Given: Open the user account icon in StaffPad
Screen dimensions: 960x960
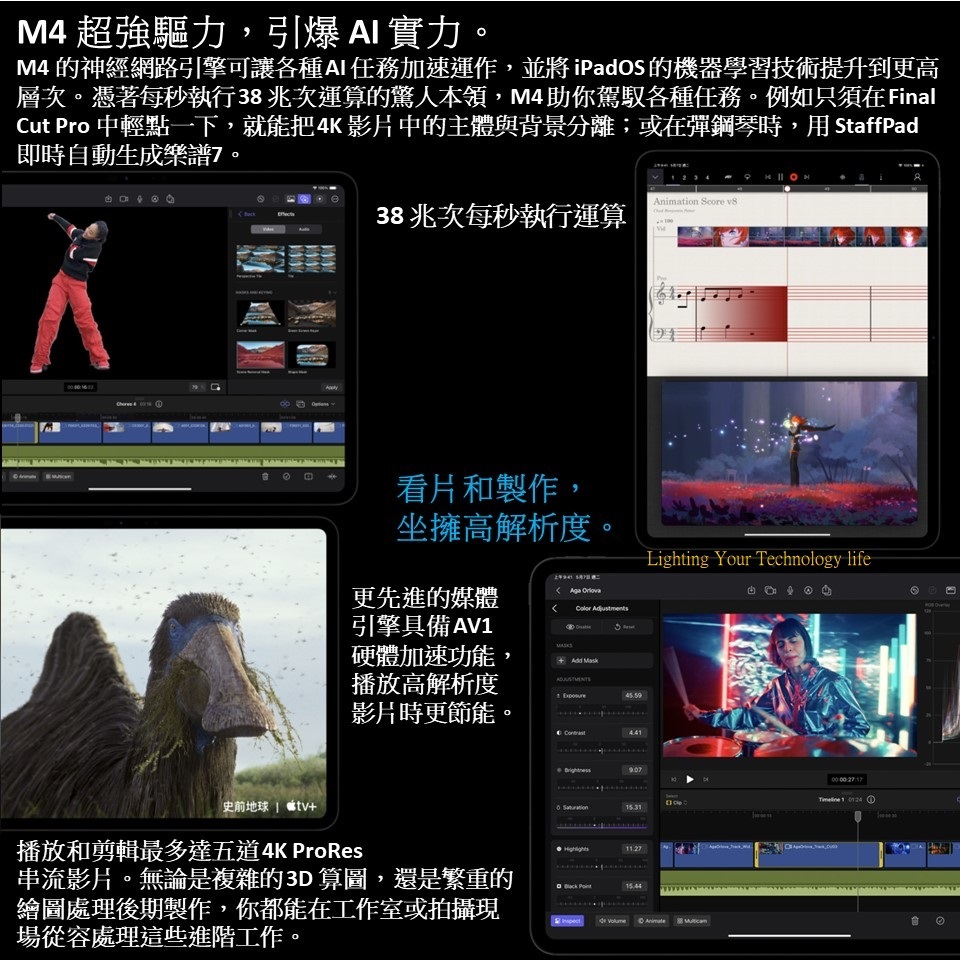Looking at the screenshot, I should [917, 177].
